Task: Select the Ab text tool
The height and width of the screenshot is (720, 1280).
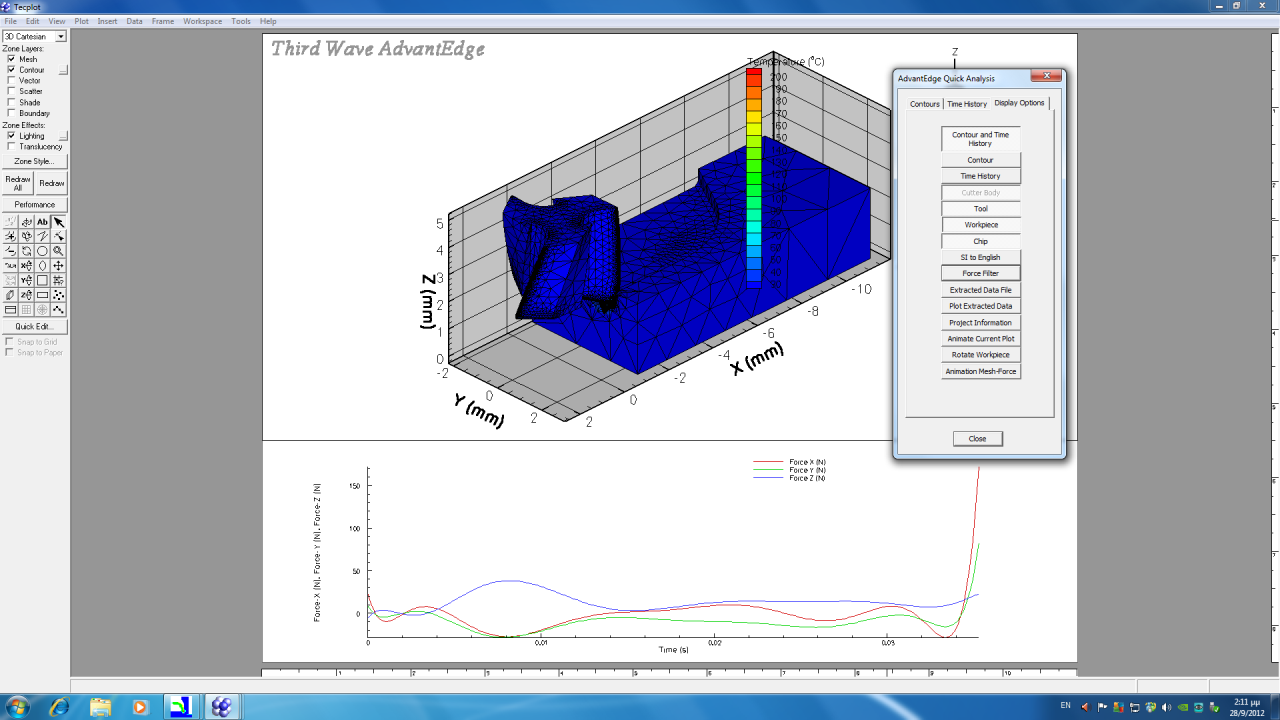Action: coord(42,222)
